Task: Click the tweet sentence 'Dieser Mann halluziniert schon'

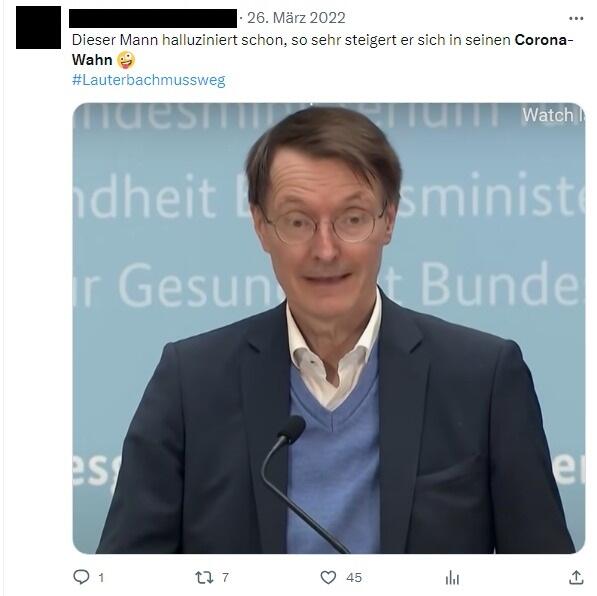Action: tap(179, 40)
